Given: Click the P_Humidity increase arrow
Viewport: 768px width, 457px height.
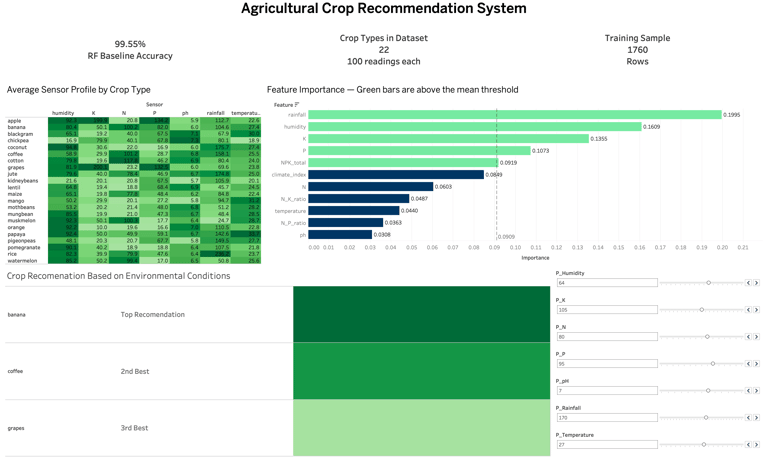Looking at the screenshot, I should [756, 283].
